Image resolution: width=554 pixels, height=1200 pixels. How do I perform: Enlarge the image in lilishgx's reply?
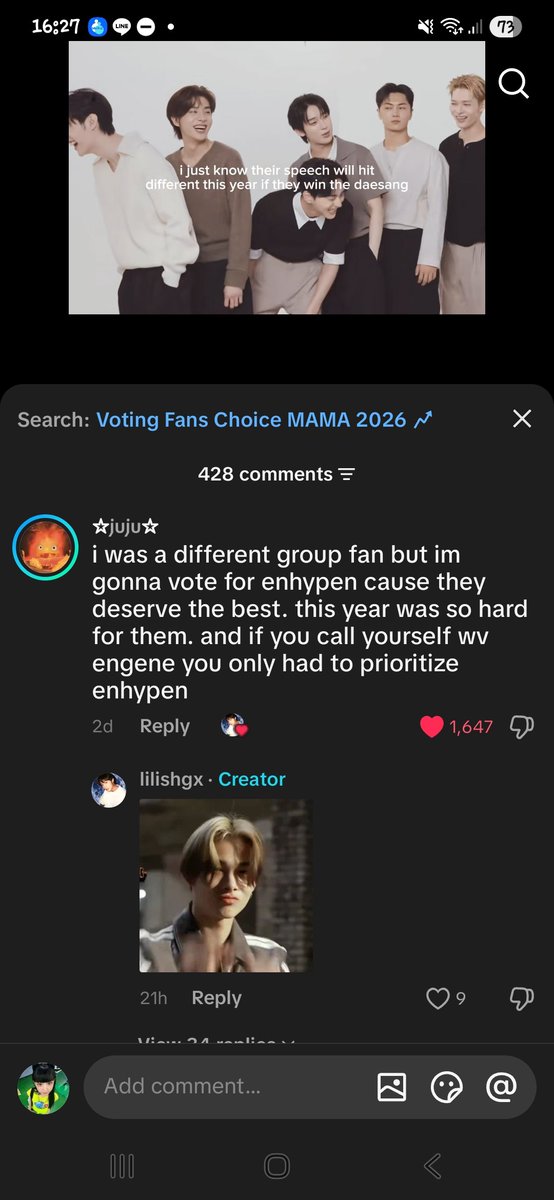[226, 885]
